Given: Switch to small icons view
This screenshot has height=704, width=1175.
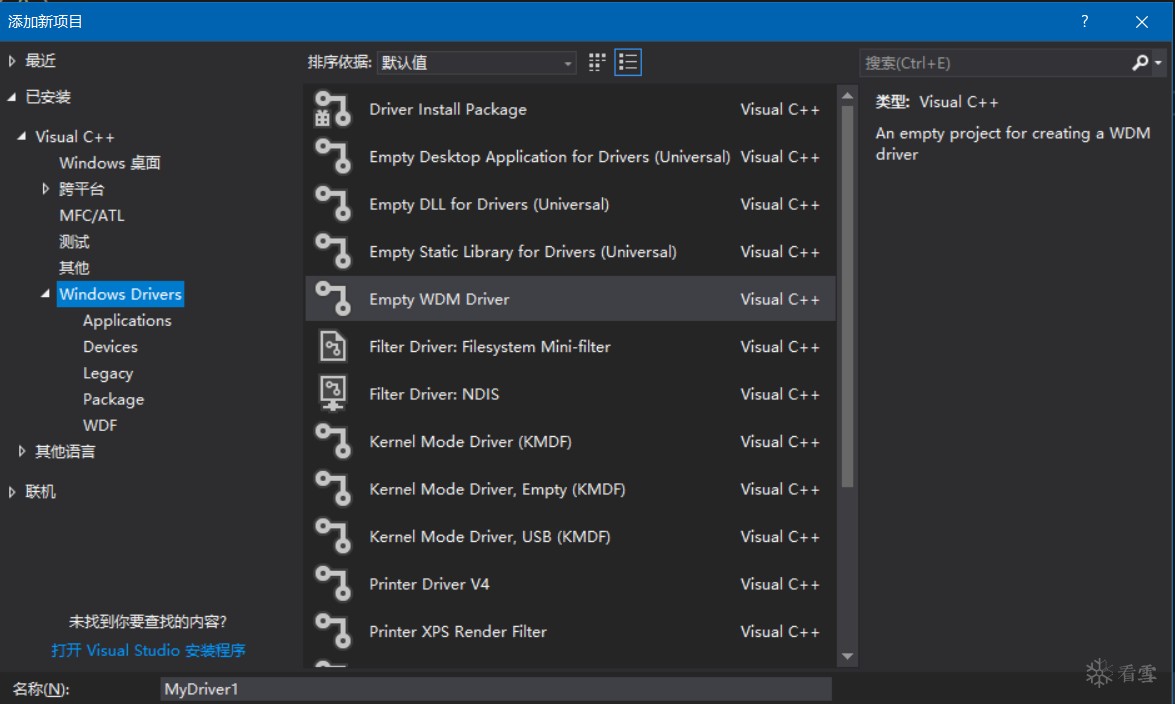Looking at the screenshot, I should pos(597,63).
